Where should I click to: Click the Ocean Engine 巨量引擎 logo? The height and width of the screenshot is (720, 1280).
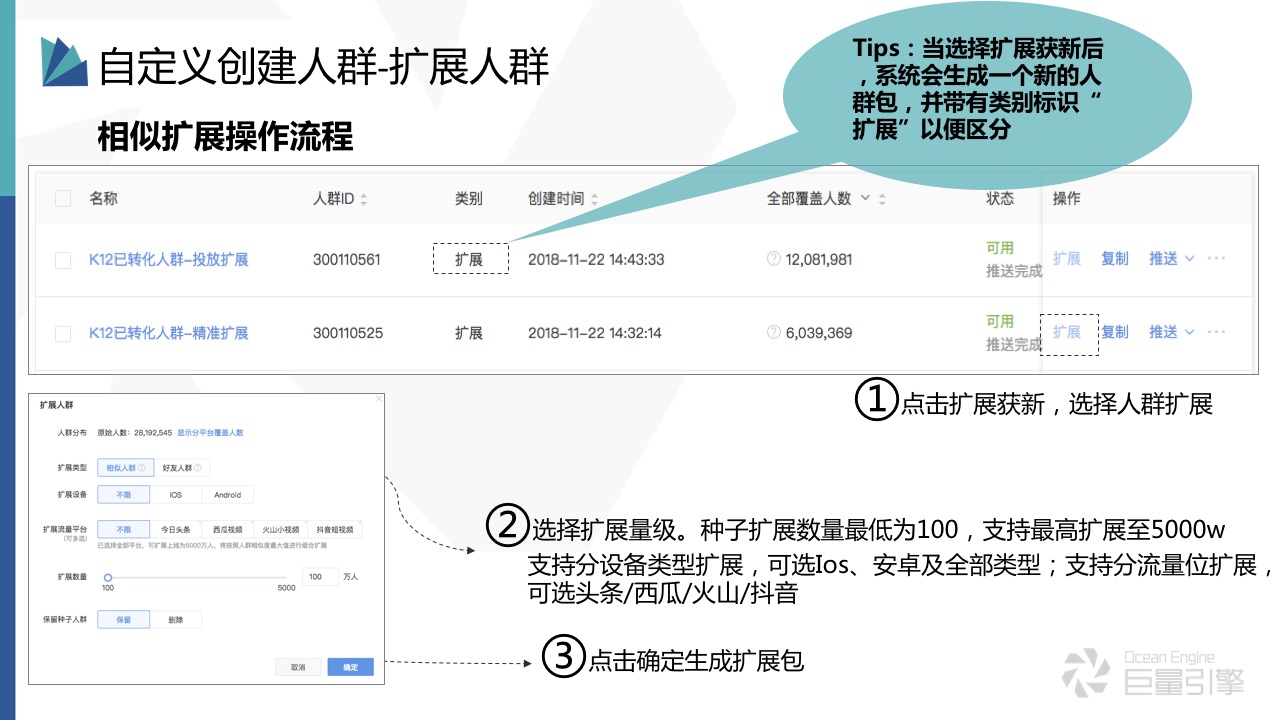[x=1153, y=673]
